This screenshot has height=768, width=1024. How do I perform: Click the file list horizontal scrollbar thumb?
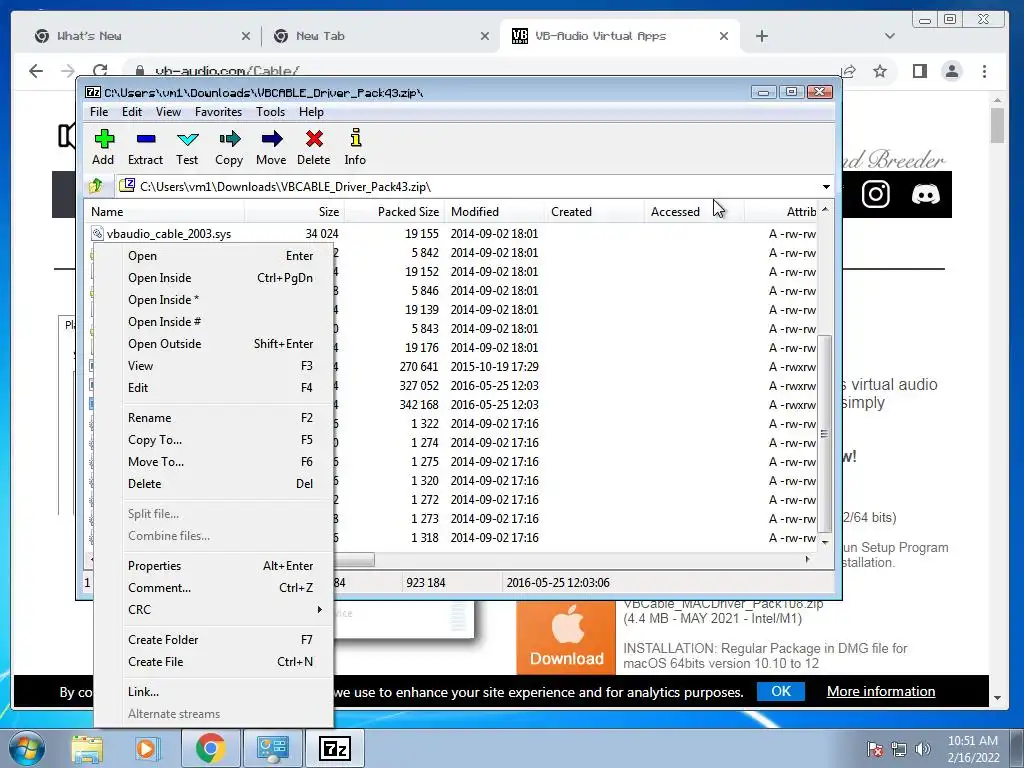[354, 560]
